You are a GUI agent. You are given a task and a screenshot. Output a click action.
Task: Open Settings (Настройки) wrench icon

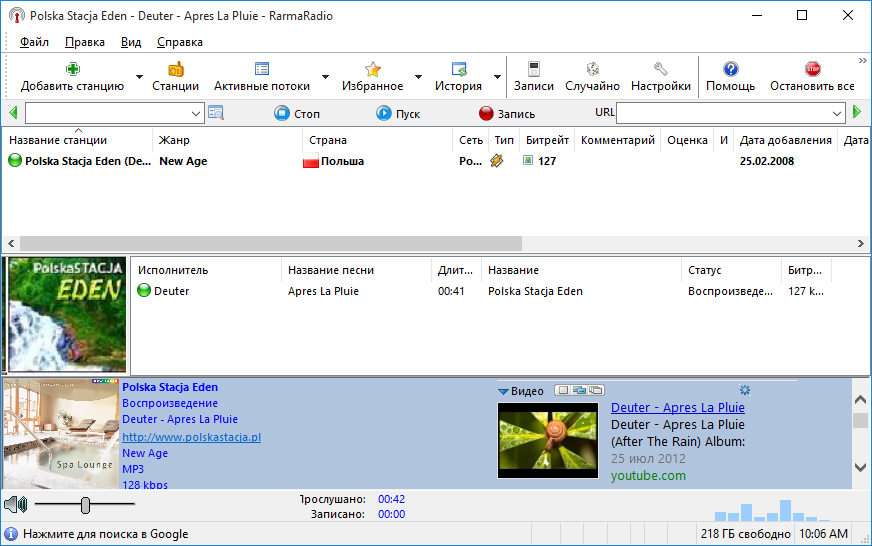(x=661, y=69)
